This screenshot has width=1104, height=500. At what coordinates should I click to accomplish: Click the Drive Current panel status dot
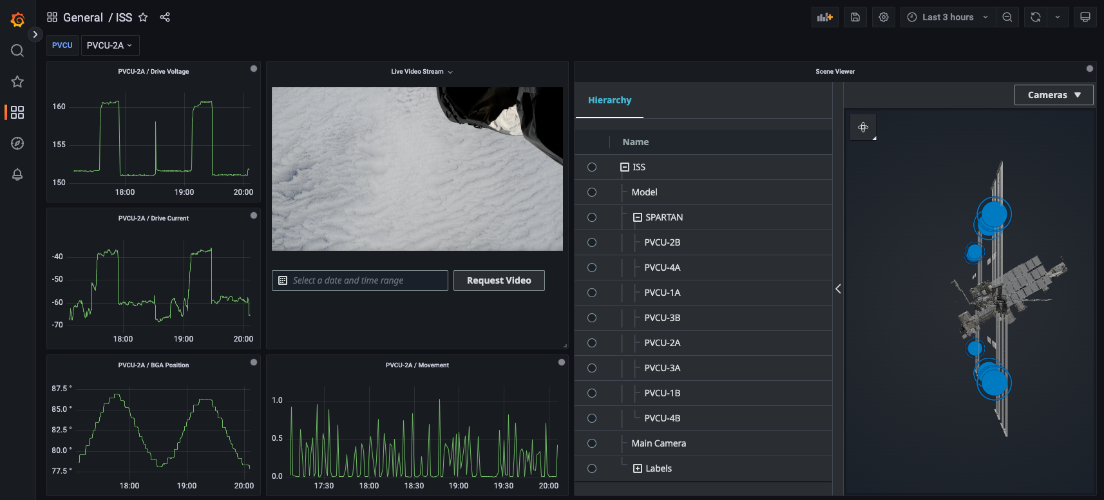(x=253, y=215)
